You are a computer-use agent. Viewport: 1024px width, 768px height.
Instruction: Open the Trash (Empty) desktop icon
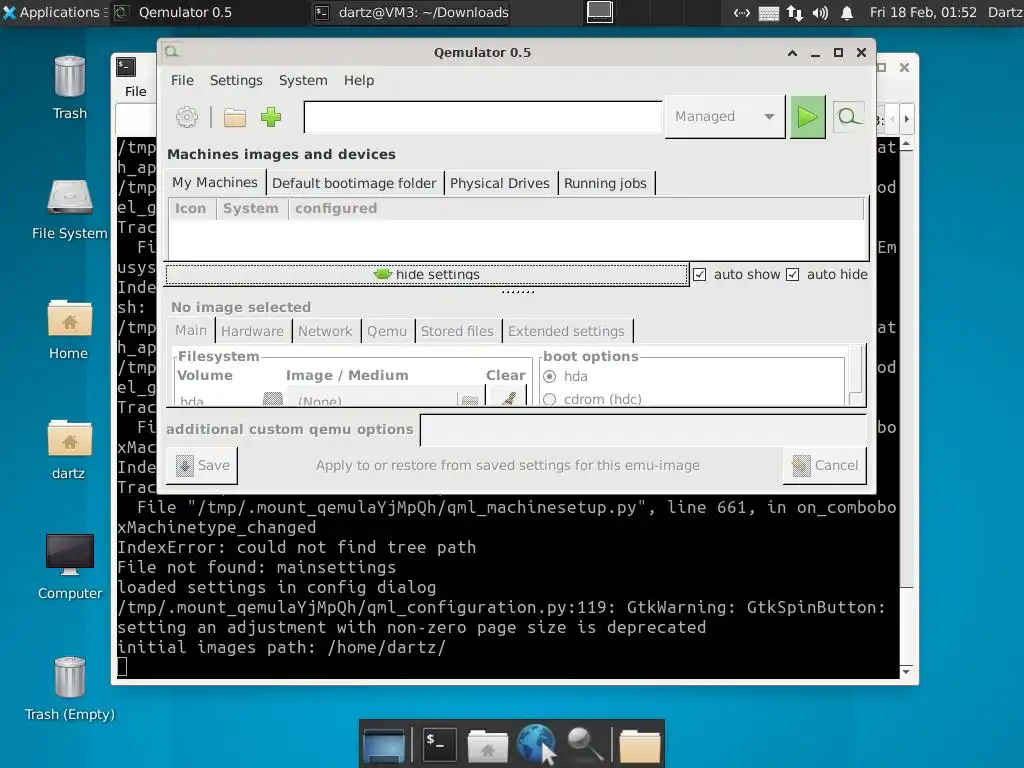click(x=70, y=689)
